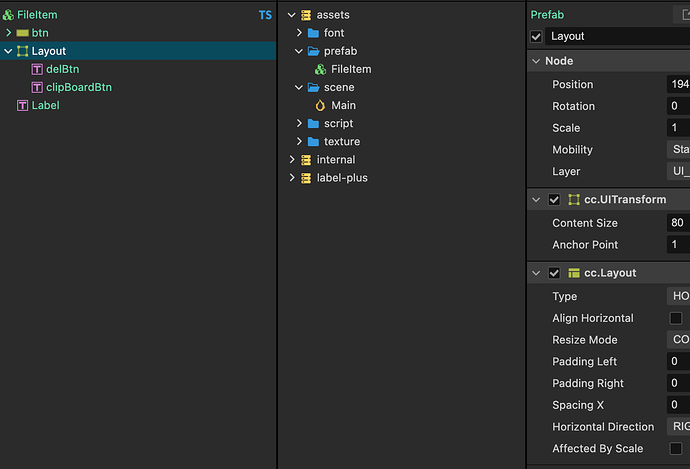Collapse the Node section in inspector
The width and height of the screenshot is (690, 469).
[x=536, y=61]
